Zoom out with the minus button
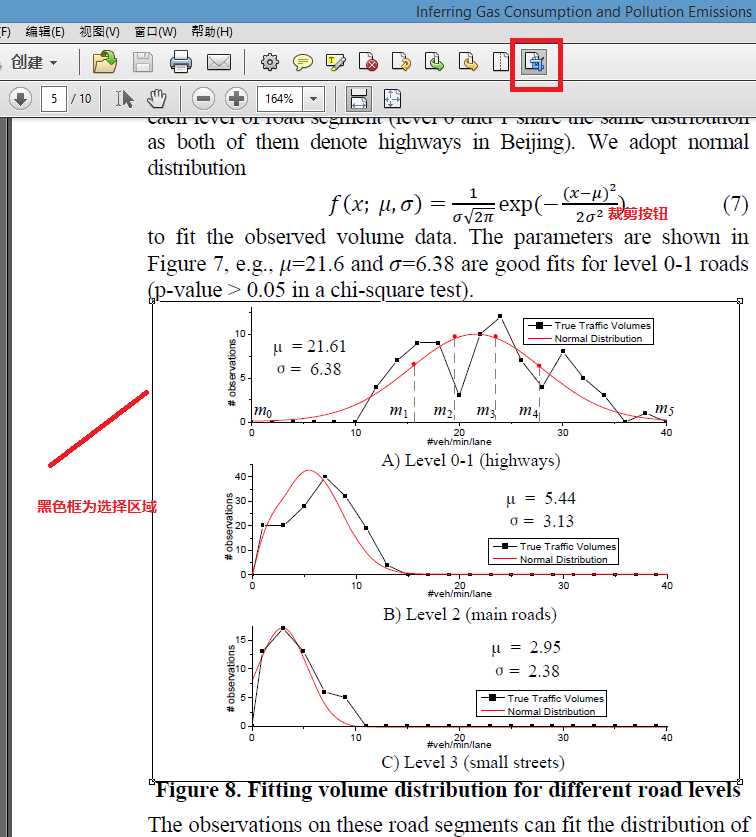 tap(203, 99)
